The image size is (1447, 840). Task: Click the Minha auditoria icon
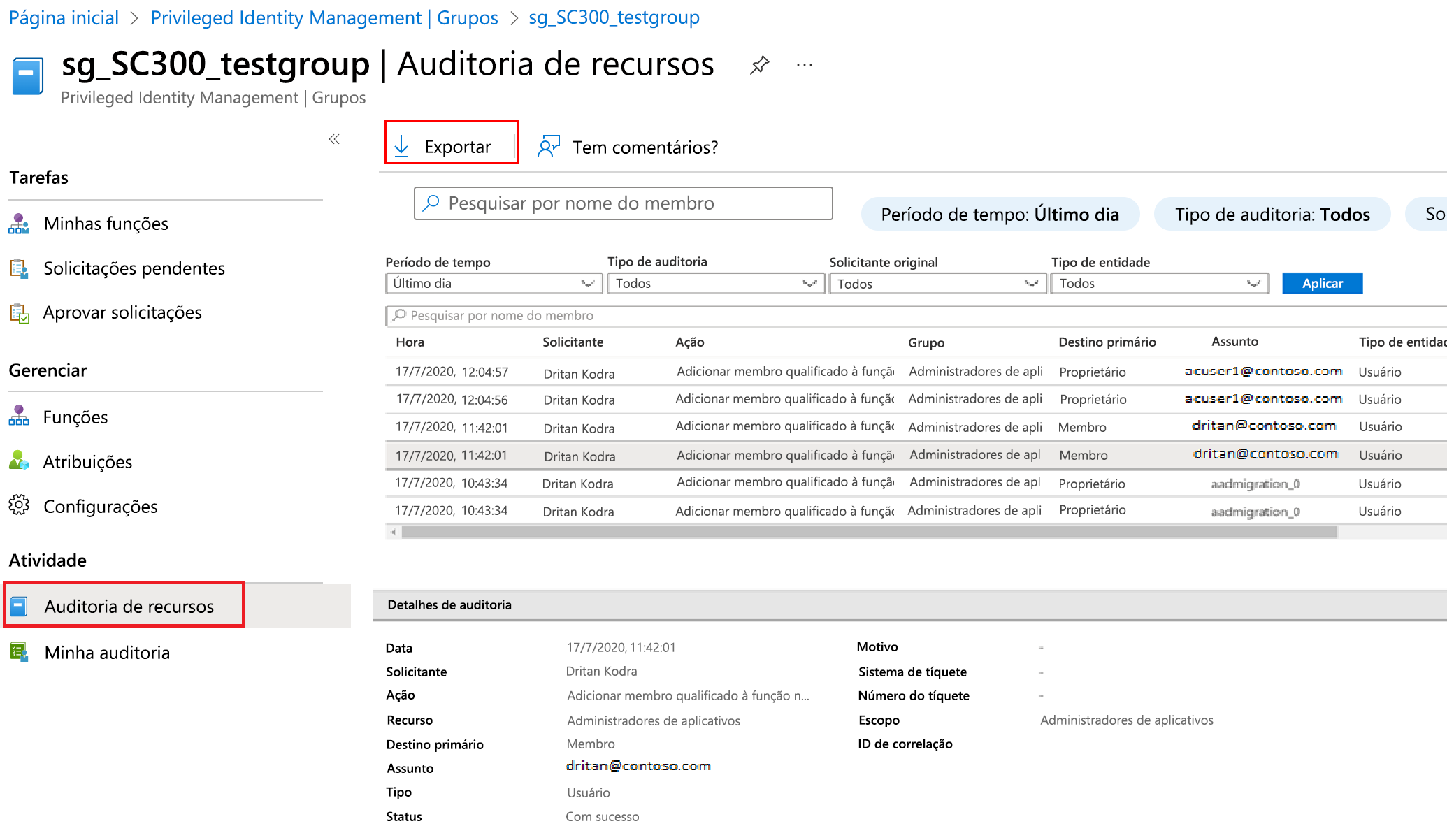pos(19,652)
